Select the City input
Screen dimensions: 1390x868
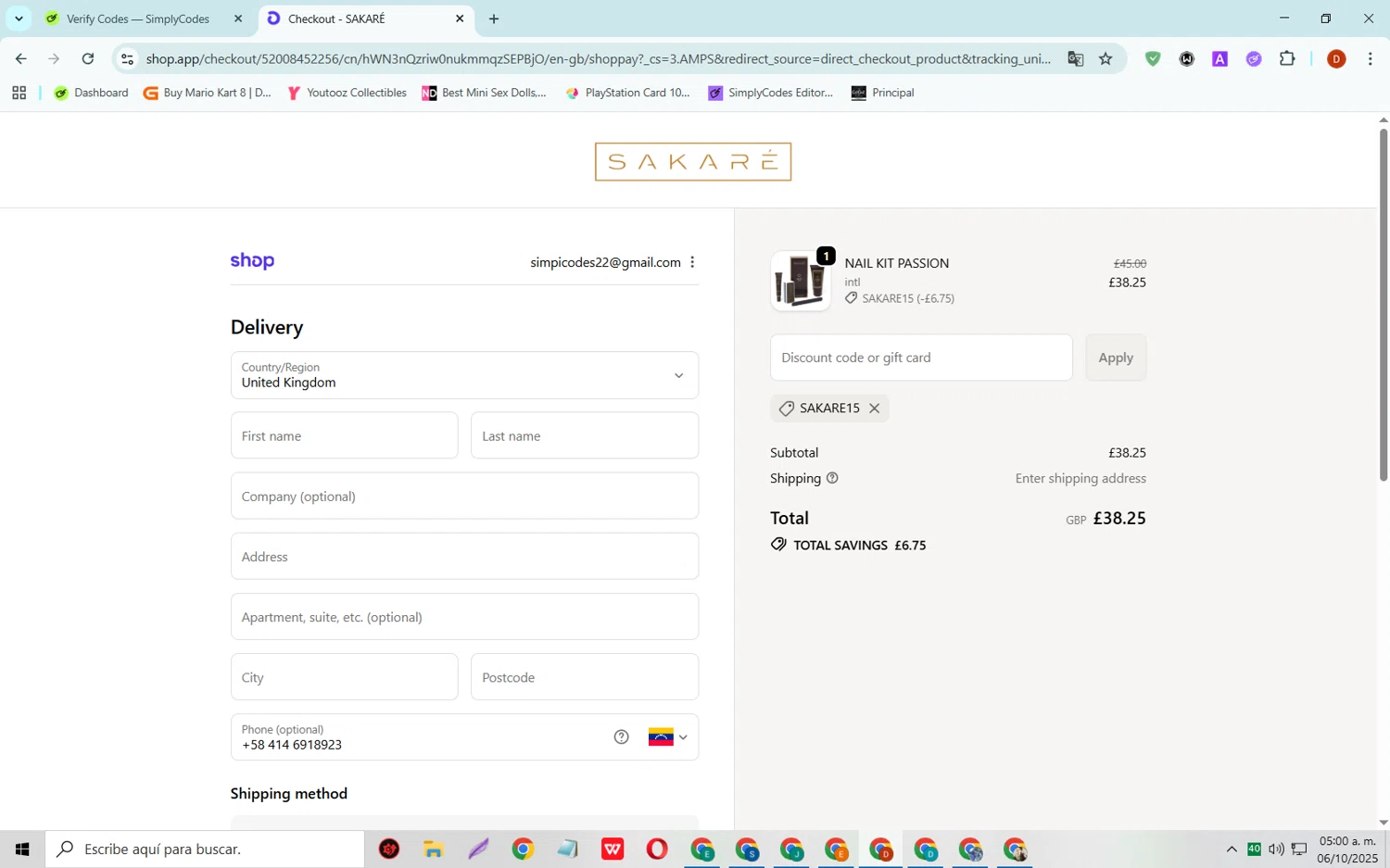coord(344,677)
